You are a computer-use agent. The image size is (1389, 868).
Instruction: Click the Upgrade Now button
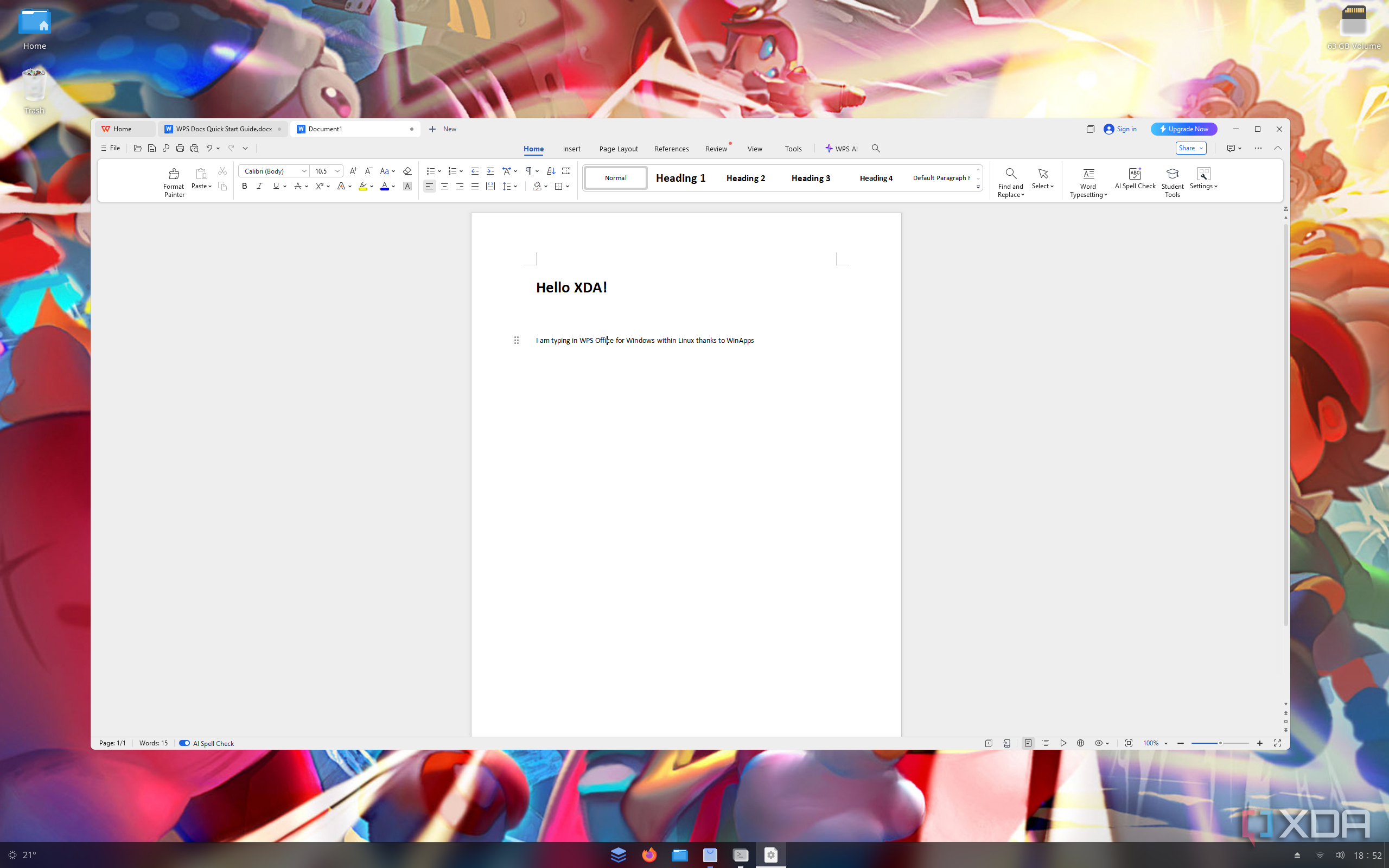coord(1183,129)
